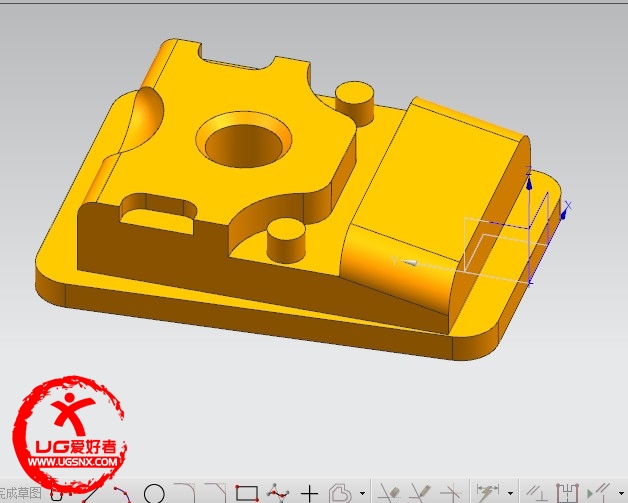This screenshot has width=628, height=503.
Task: Click the Y axis arrow handle
Action: 408,263
